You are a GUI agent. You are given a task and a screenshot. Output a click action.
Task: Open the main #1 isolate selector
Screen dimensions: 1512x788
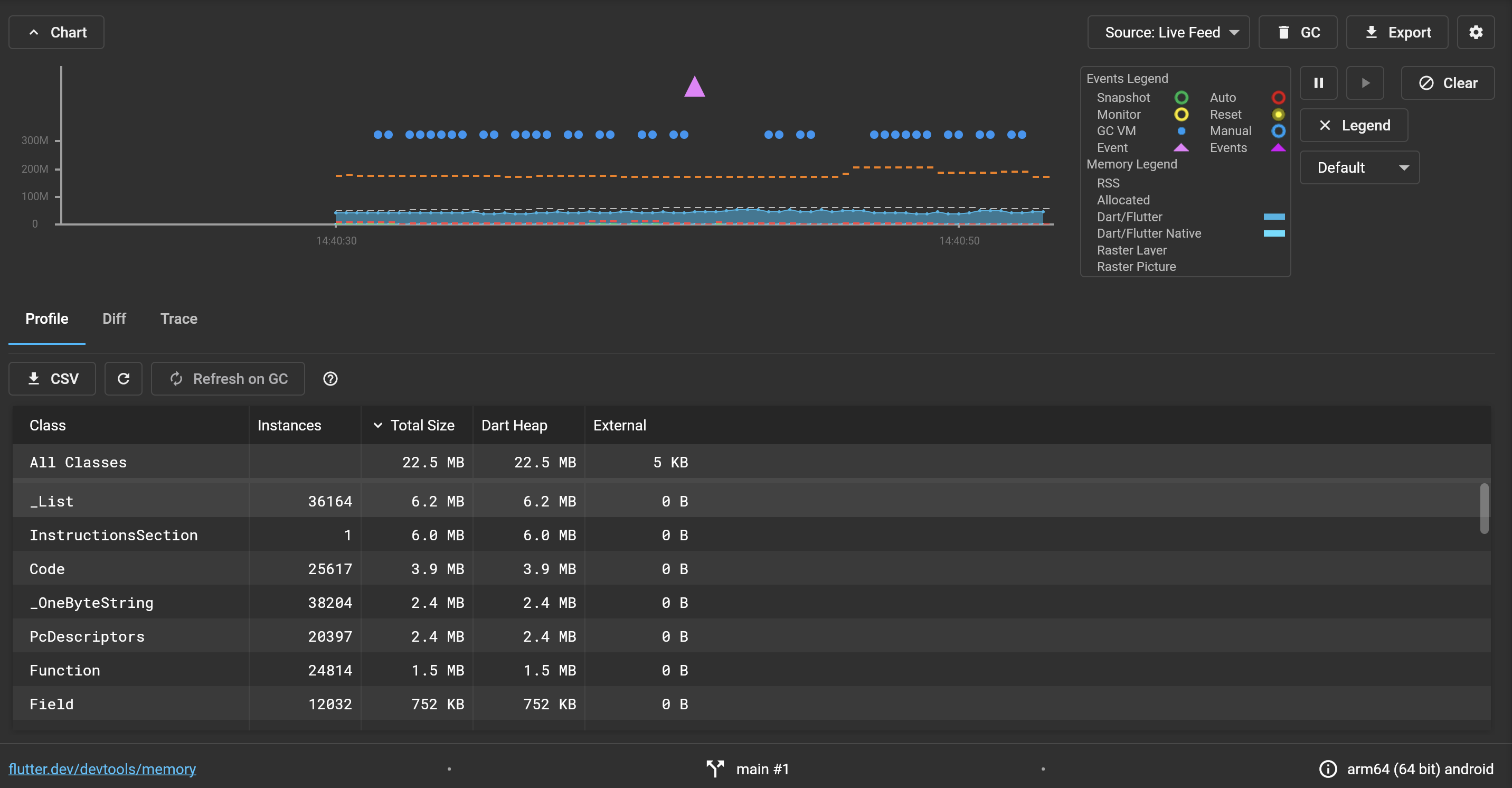(747, 768)
